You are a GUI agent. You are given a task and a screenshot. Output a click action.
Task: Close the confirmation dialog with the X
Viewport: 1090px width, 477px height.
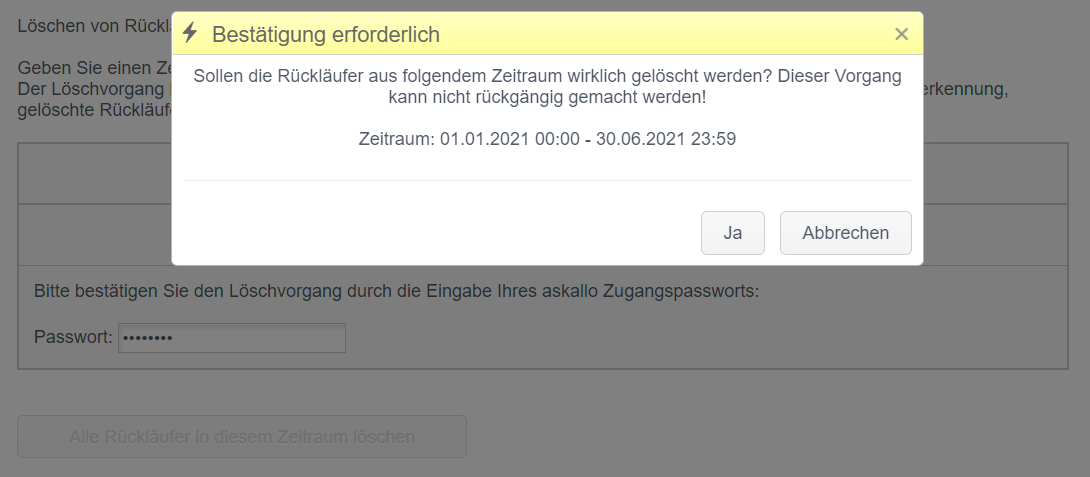click(x=901, y=35)
